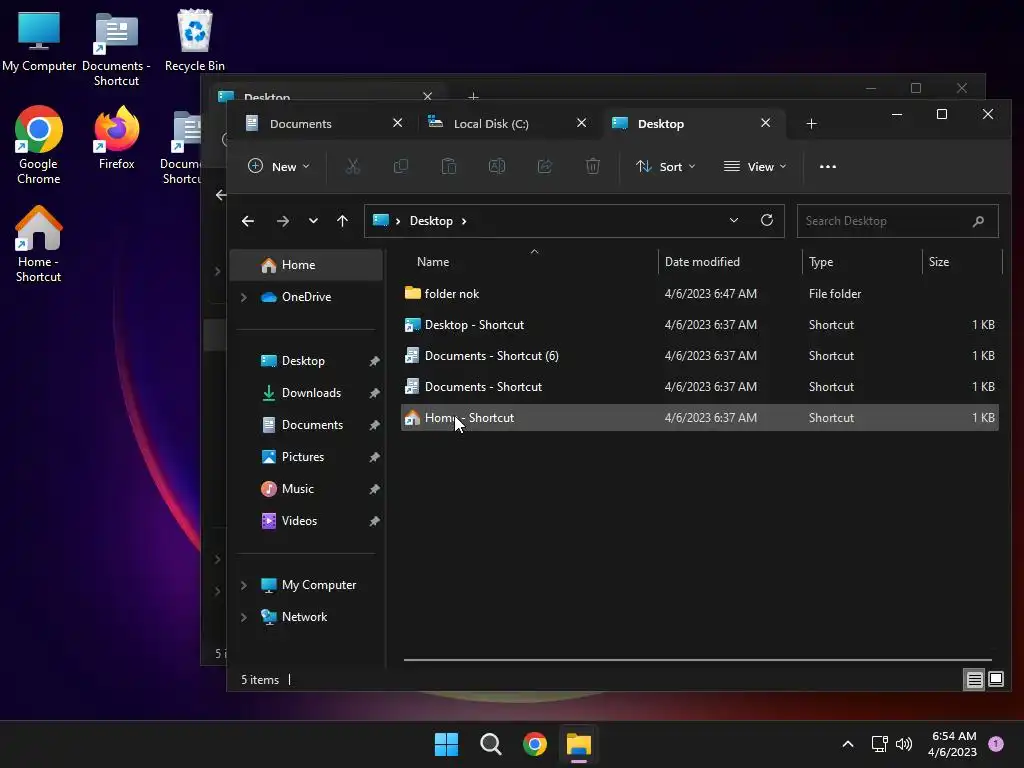
Task: Select the My Computer desktop icon
Action: [x=39, y=40]
